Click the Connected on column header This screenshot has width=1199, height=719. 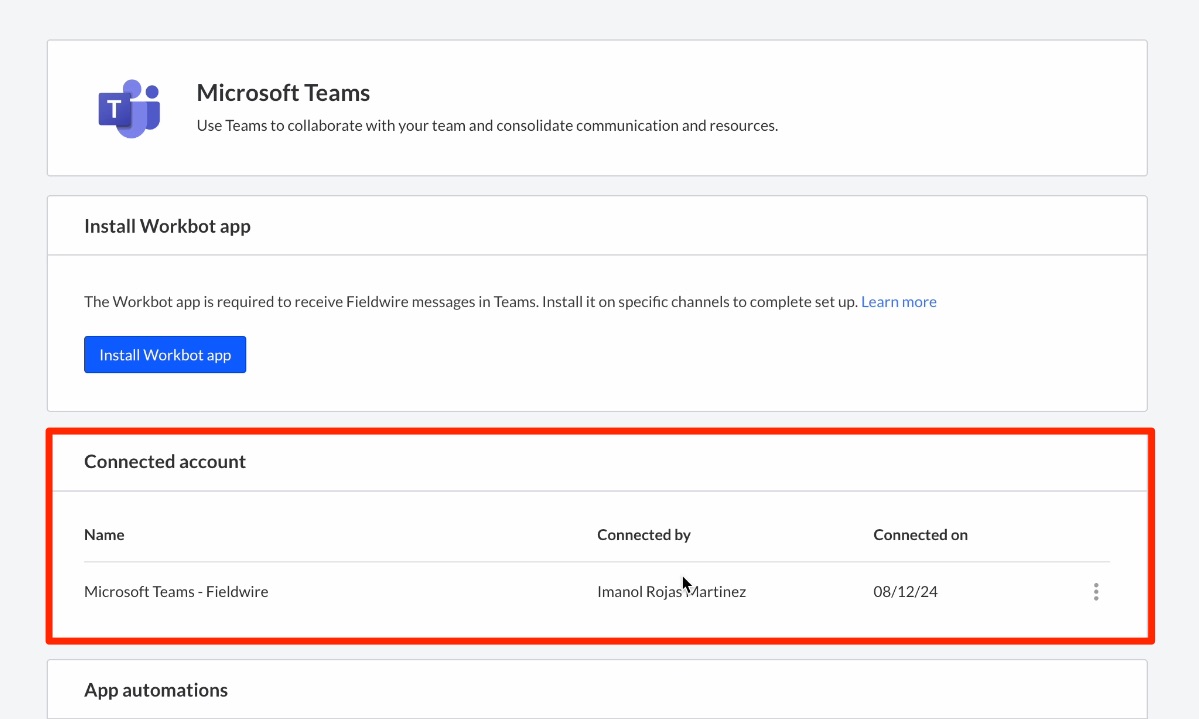point(921,535)
